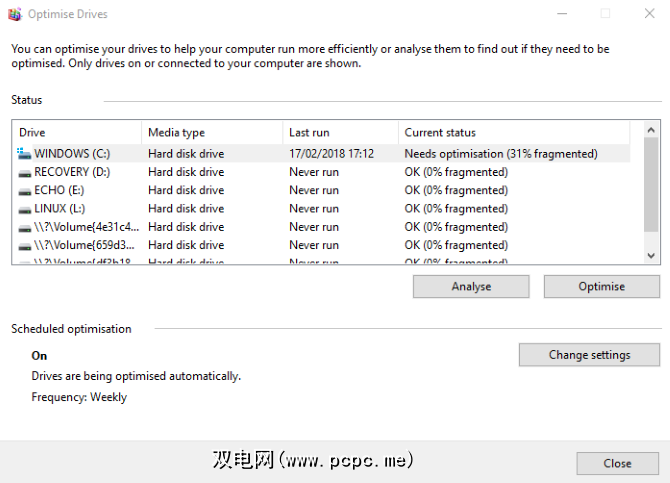Click the Optimise button

click(x=602, y=286)
